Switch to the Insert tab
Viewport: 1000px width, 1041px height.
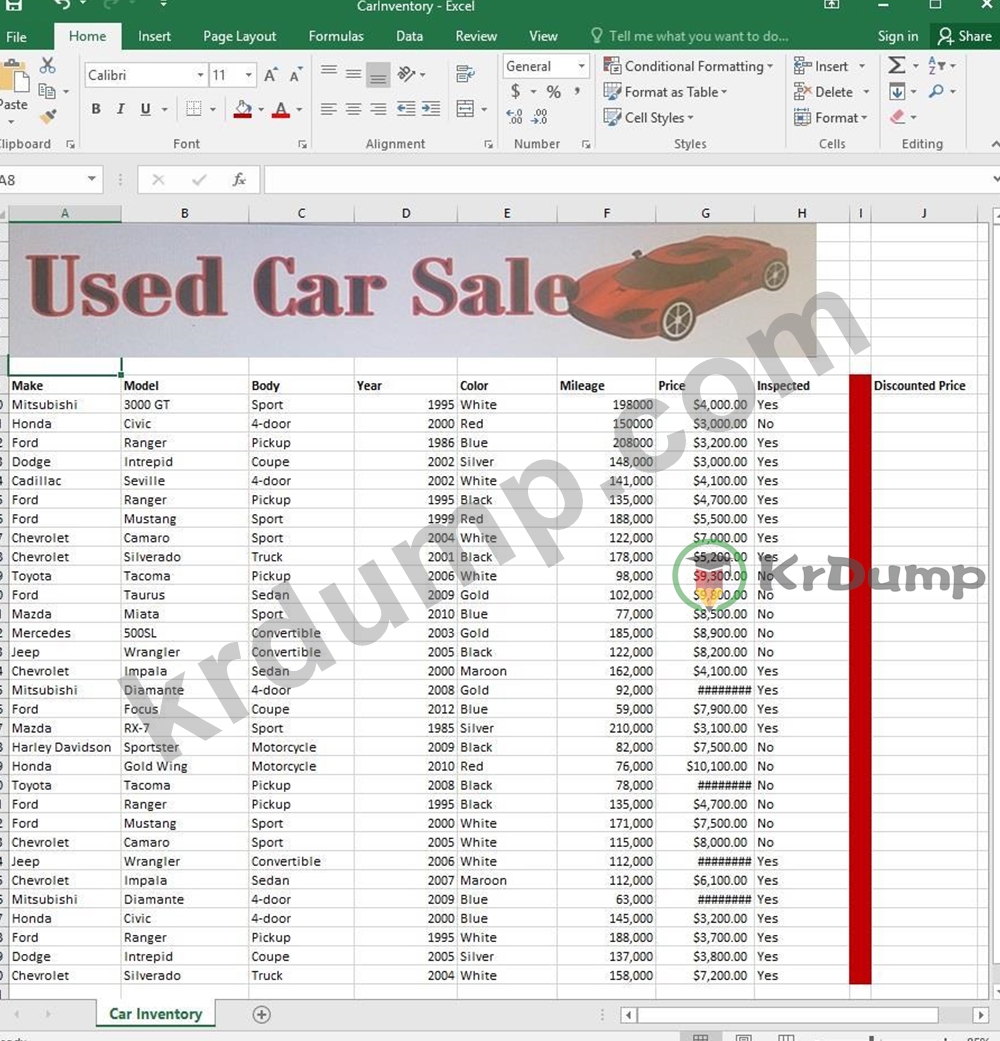coord(154,37)
